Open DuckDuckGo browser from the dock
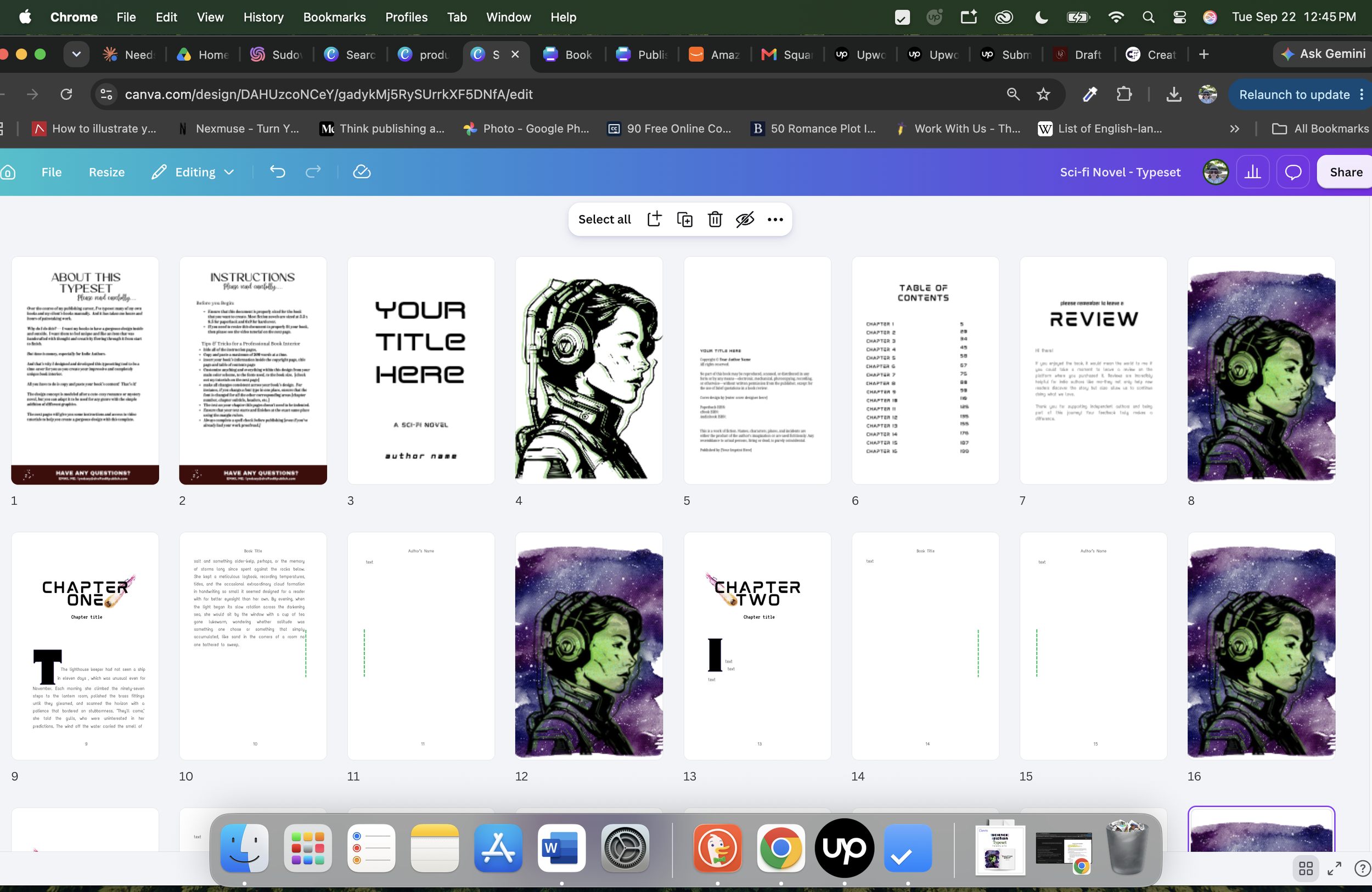The width and height of the screenshot is (1372, 892). (718, 848)
